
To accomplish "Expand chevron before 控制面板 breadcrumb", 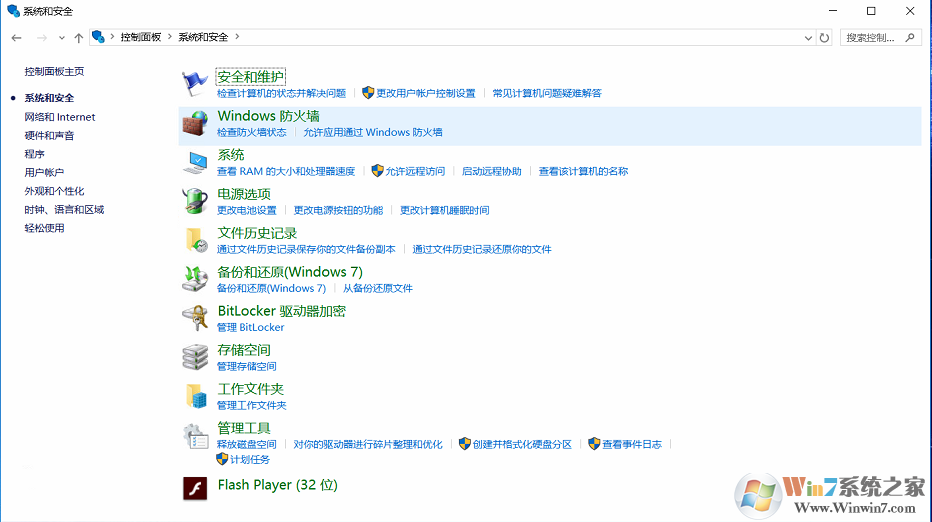I will click(x=112, y=37).
